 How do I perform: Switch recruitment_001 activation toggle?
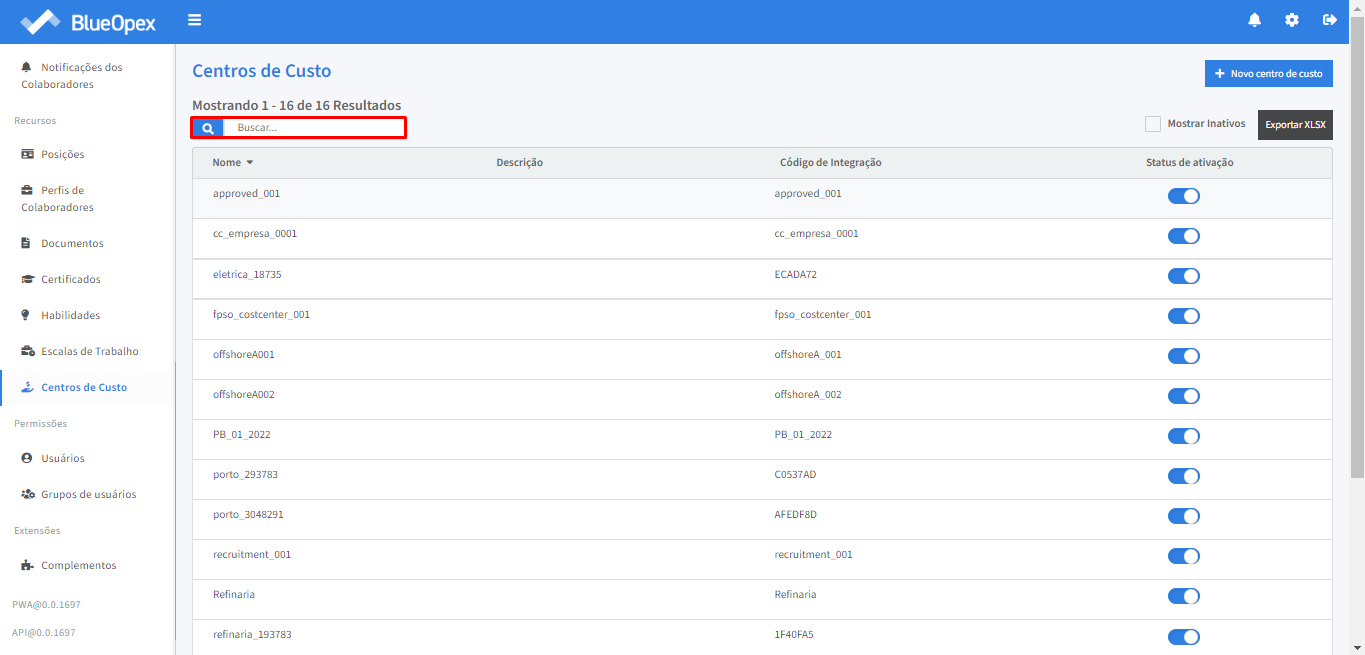pos(1184,556)
